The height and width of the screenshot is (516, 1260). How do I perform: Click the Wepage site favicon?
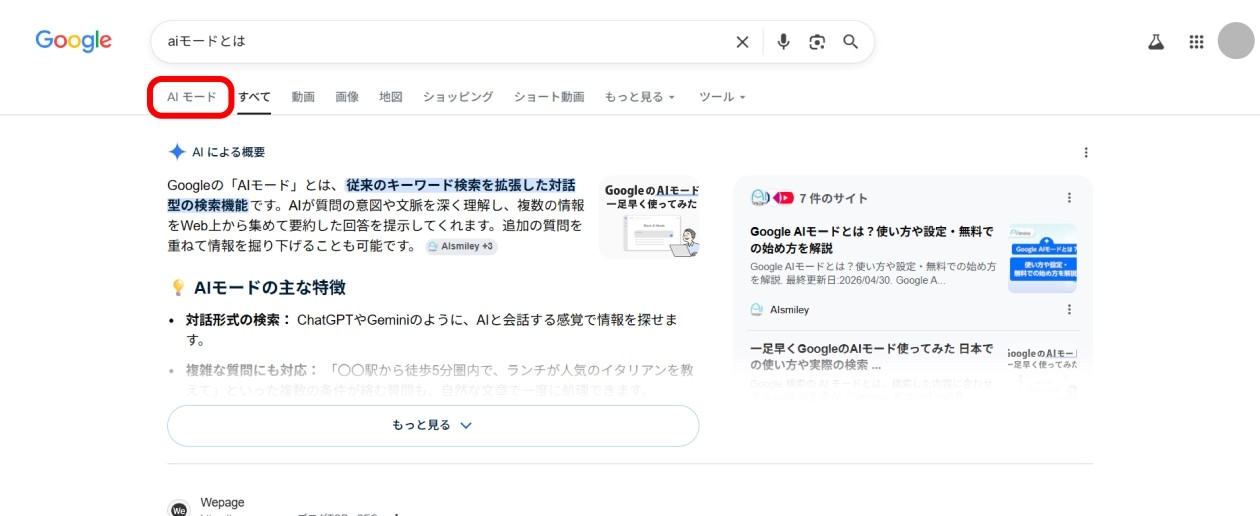point(178,509)
